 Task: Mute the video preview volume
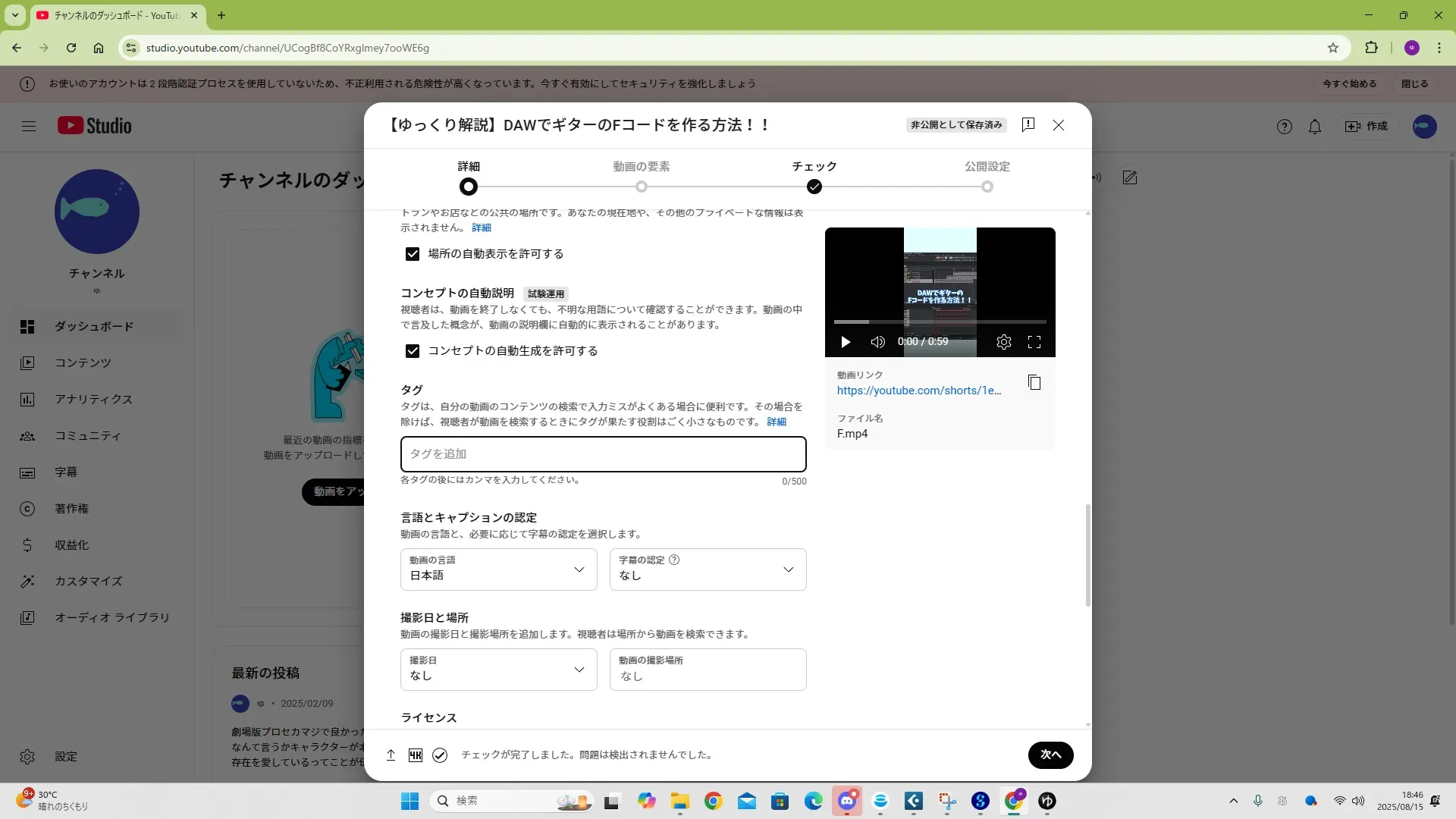[877, 342]
